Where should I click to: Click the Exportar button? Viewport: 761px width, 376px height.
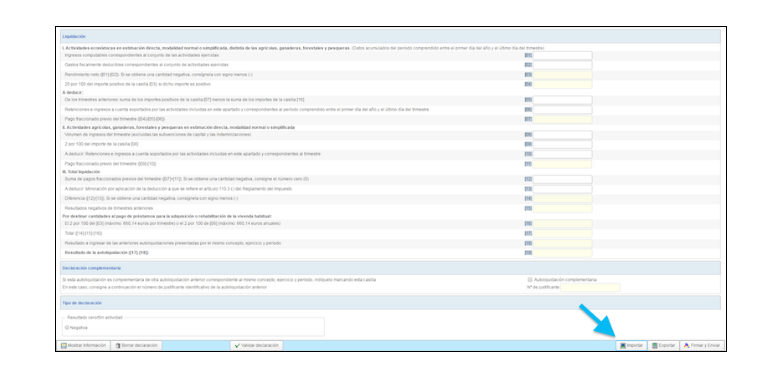point(663,345)
